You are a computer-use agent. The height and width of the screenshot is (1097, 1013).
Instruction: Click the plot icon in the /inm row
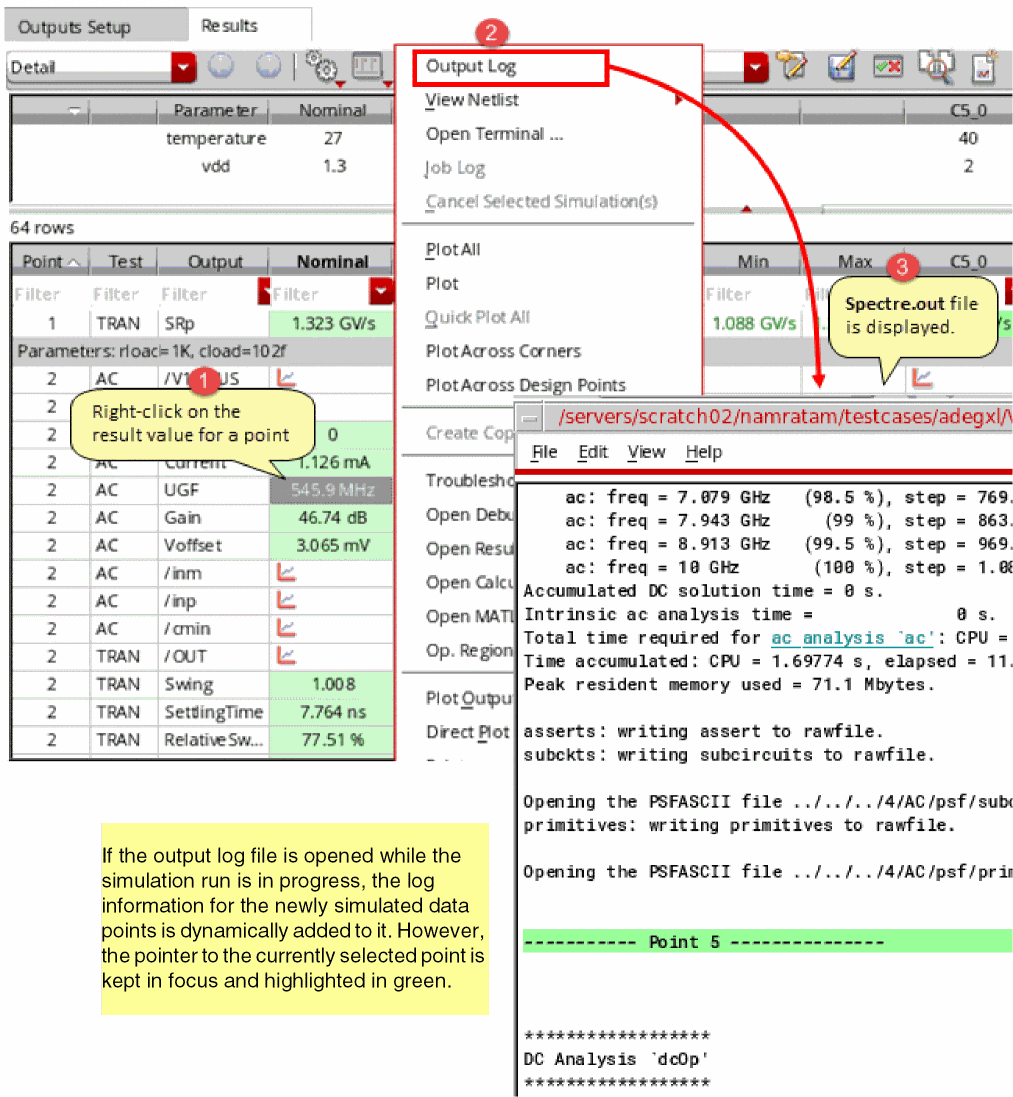coord(286,573)
